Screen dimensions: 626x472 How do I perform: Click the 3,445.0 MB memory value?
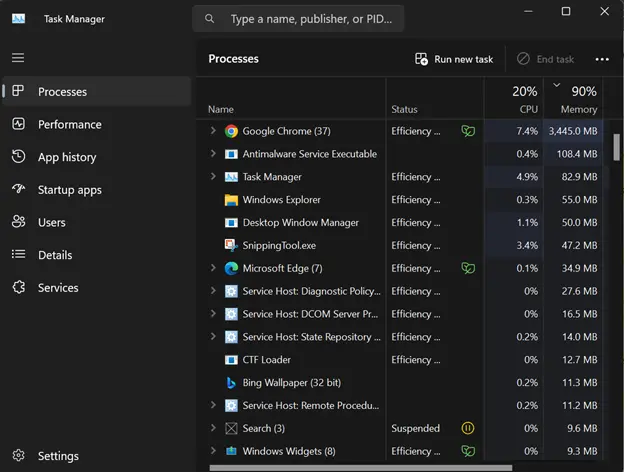(x=573, y=131)
